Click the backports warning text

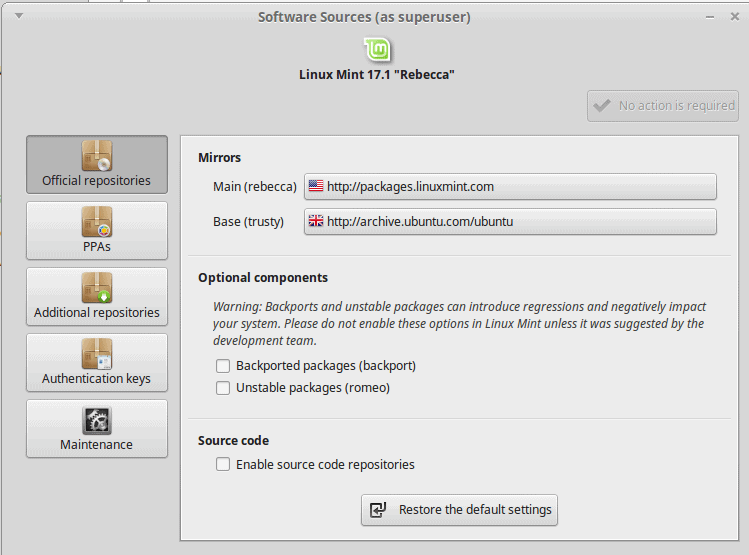(x=459, y=323)
